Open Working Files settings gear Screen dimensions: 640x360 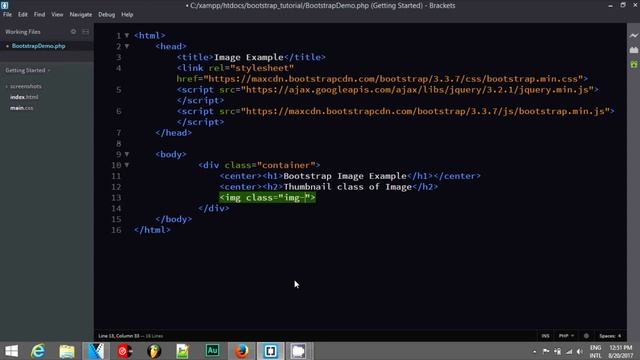click(x=73, y=31)
